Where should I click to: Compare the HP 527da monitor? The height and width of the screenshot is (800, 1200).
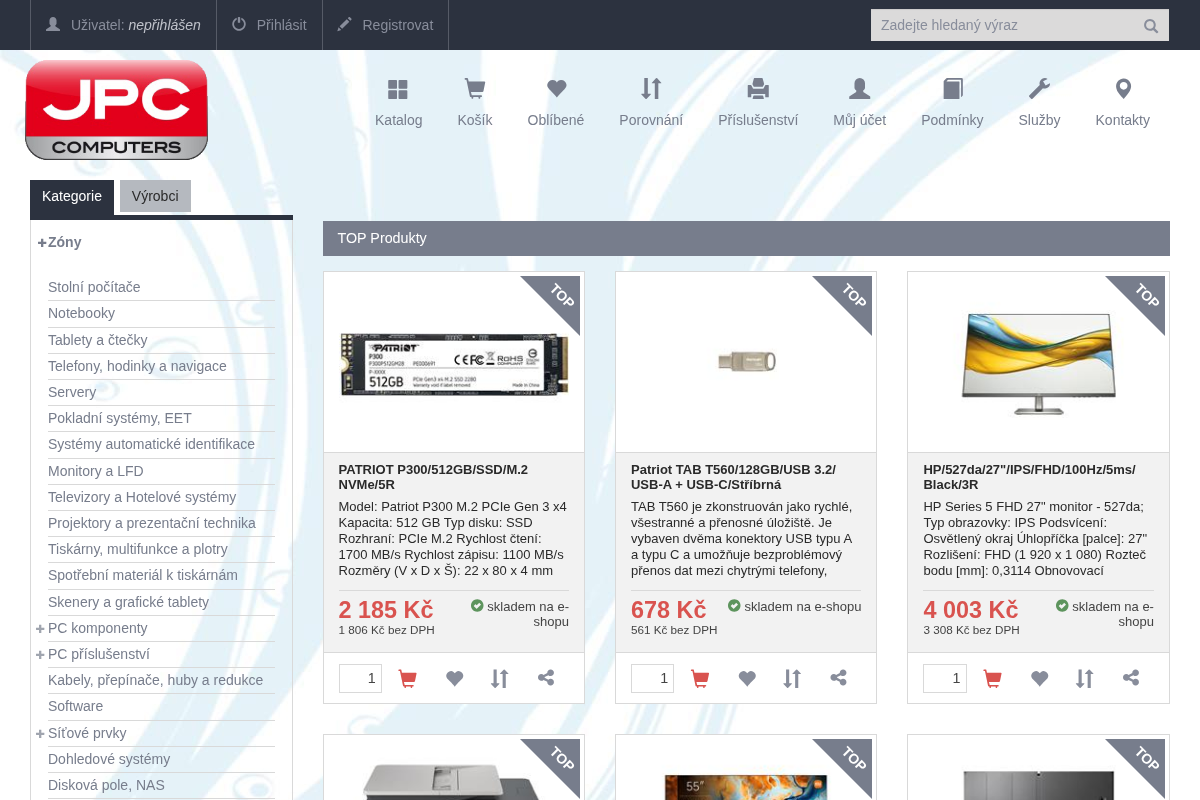(1084, 679)
